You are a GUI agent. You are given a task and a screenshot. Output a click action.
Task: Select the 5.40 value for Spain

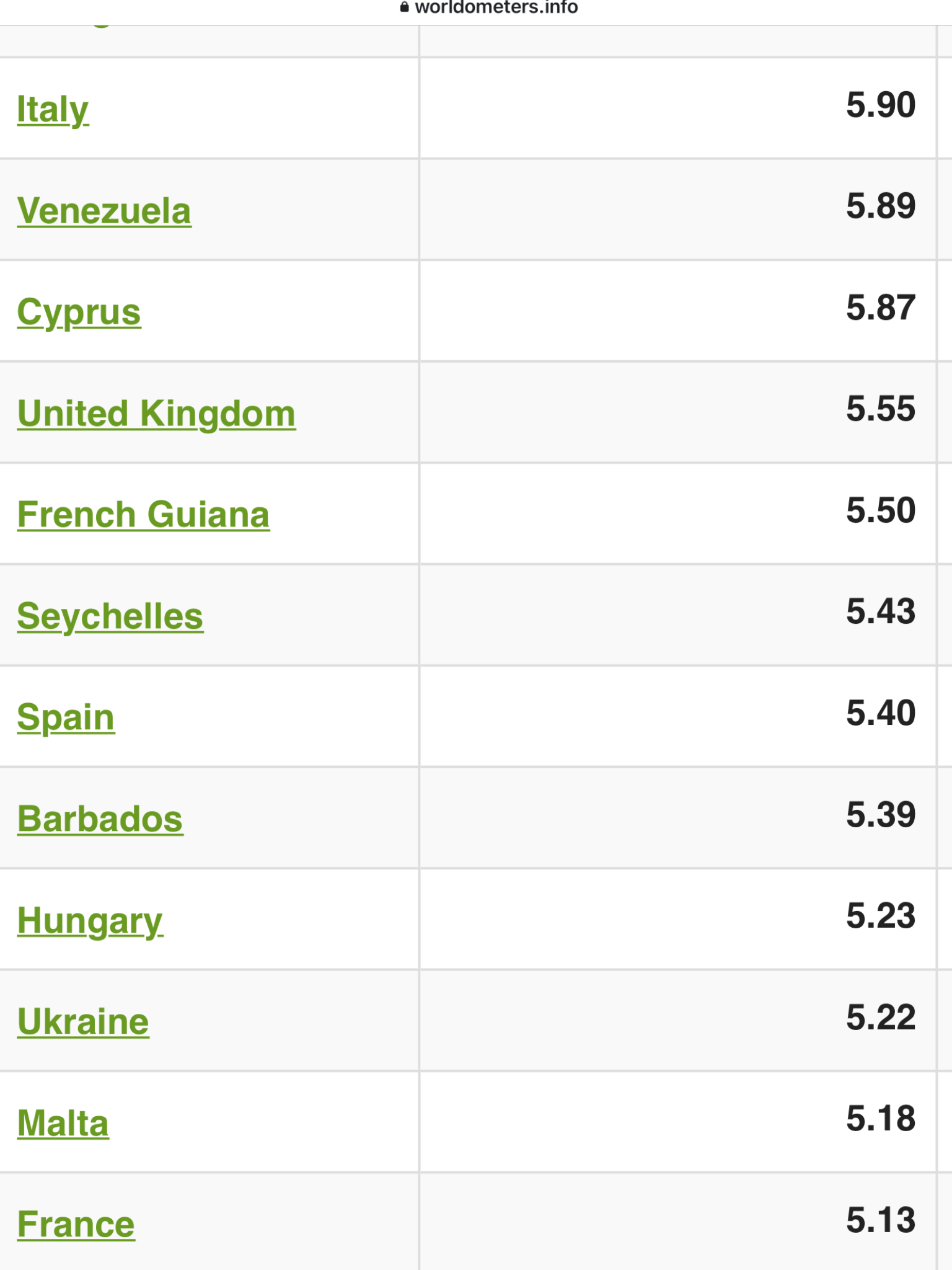881,713
